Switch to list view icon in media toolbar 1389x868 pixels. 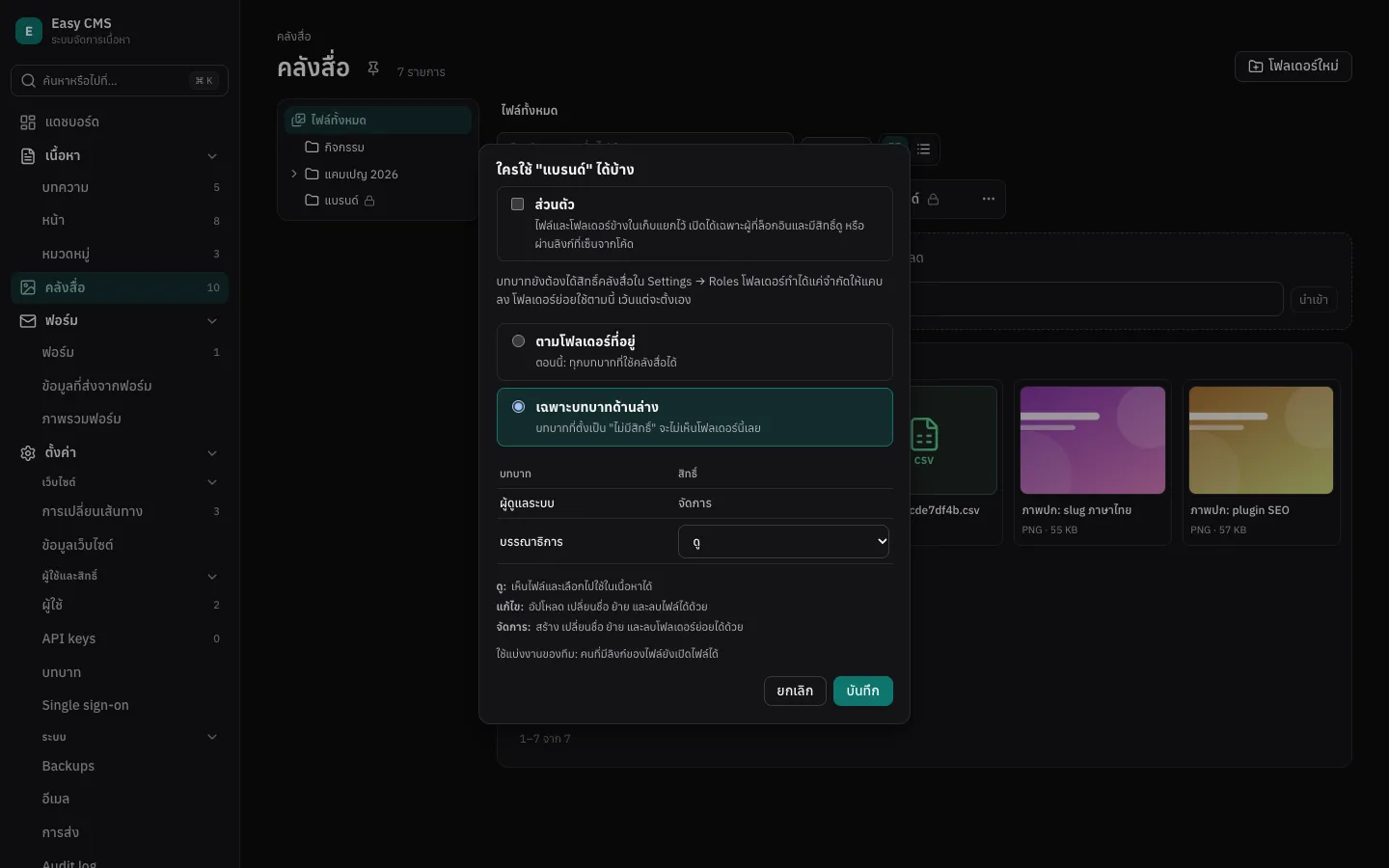[924, 149]
